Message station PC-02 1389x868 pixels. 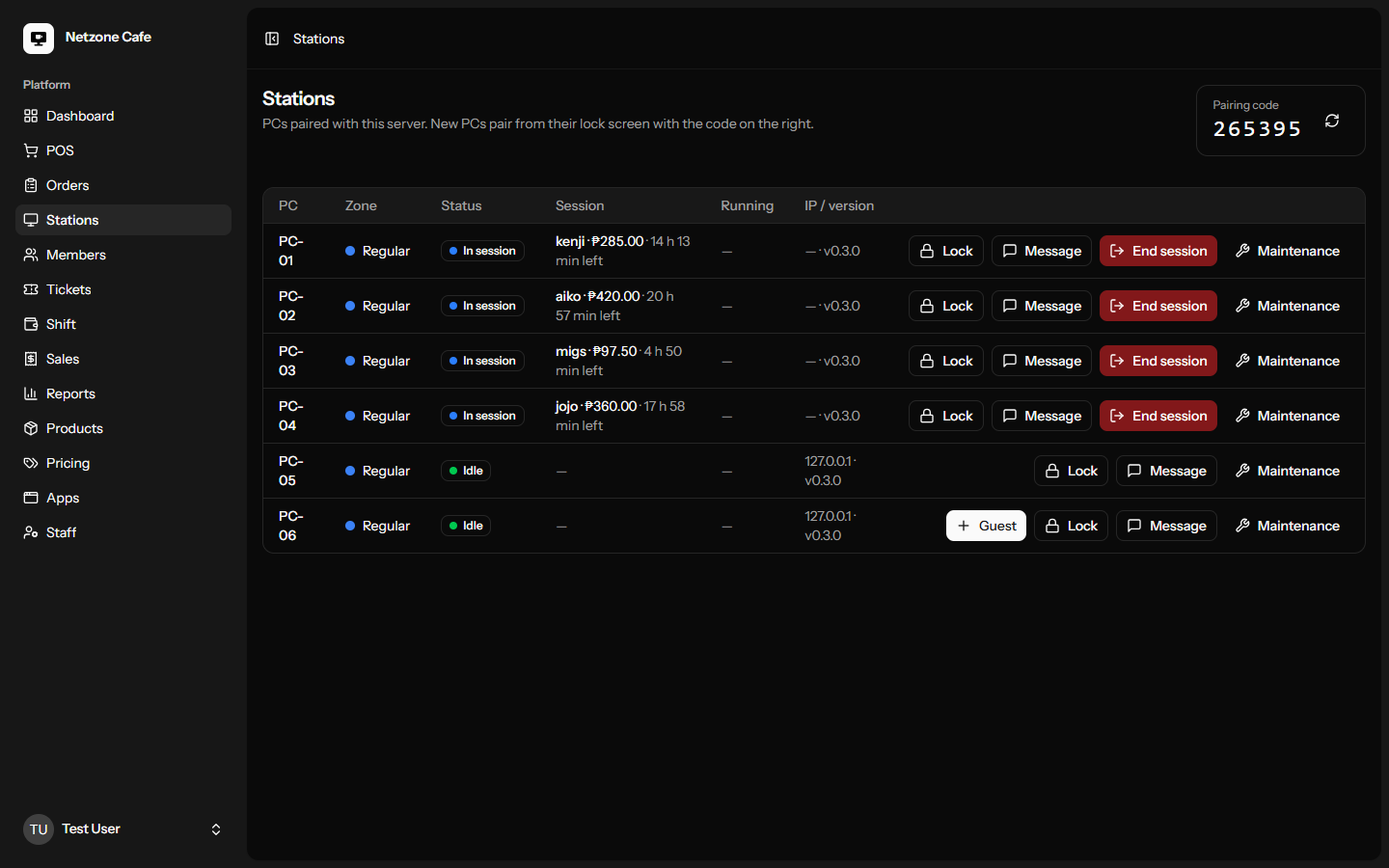tap(1042, 306)
